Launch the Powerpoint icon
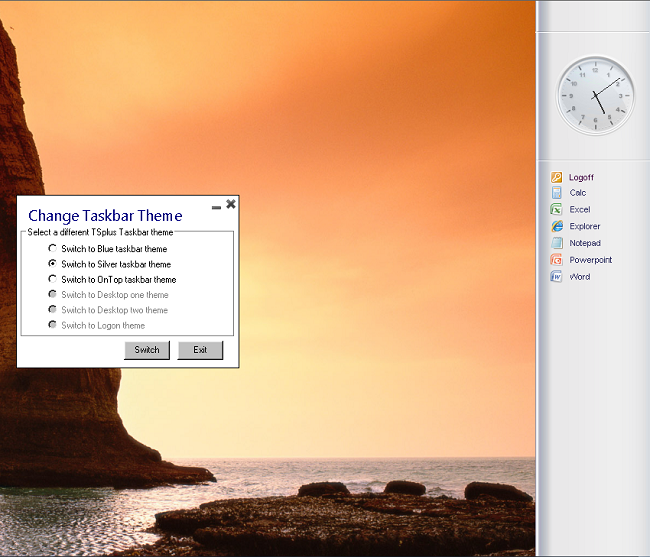The height and width of the screenshot is (557, 650). [556, 260]
